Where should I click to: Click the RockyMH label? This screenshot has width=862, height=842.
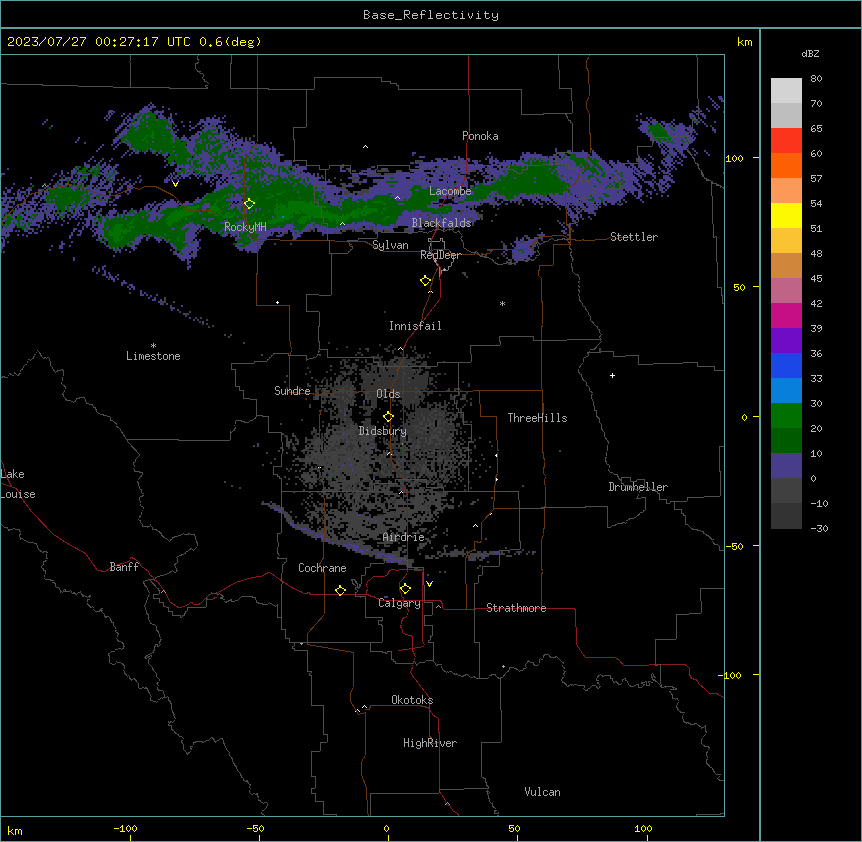245,227
